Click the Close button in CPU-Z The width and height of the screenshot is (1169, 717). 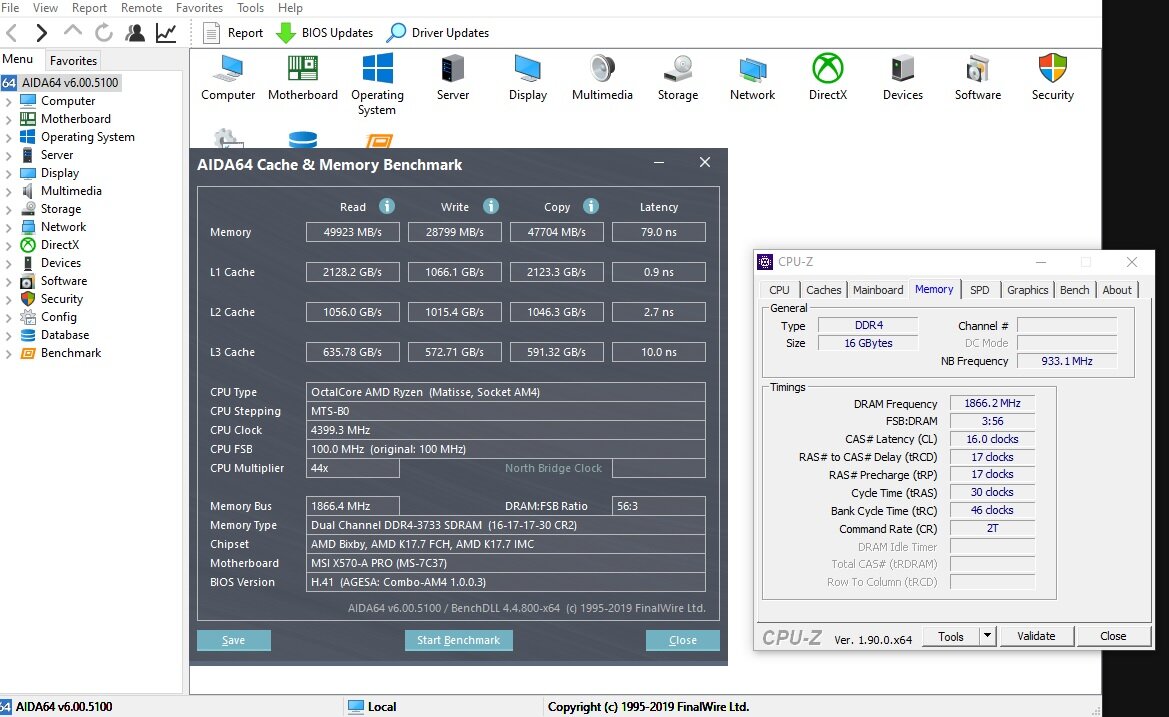[1113, 636]
